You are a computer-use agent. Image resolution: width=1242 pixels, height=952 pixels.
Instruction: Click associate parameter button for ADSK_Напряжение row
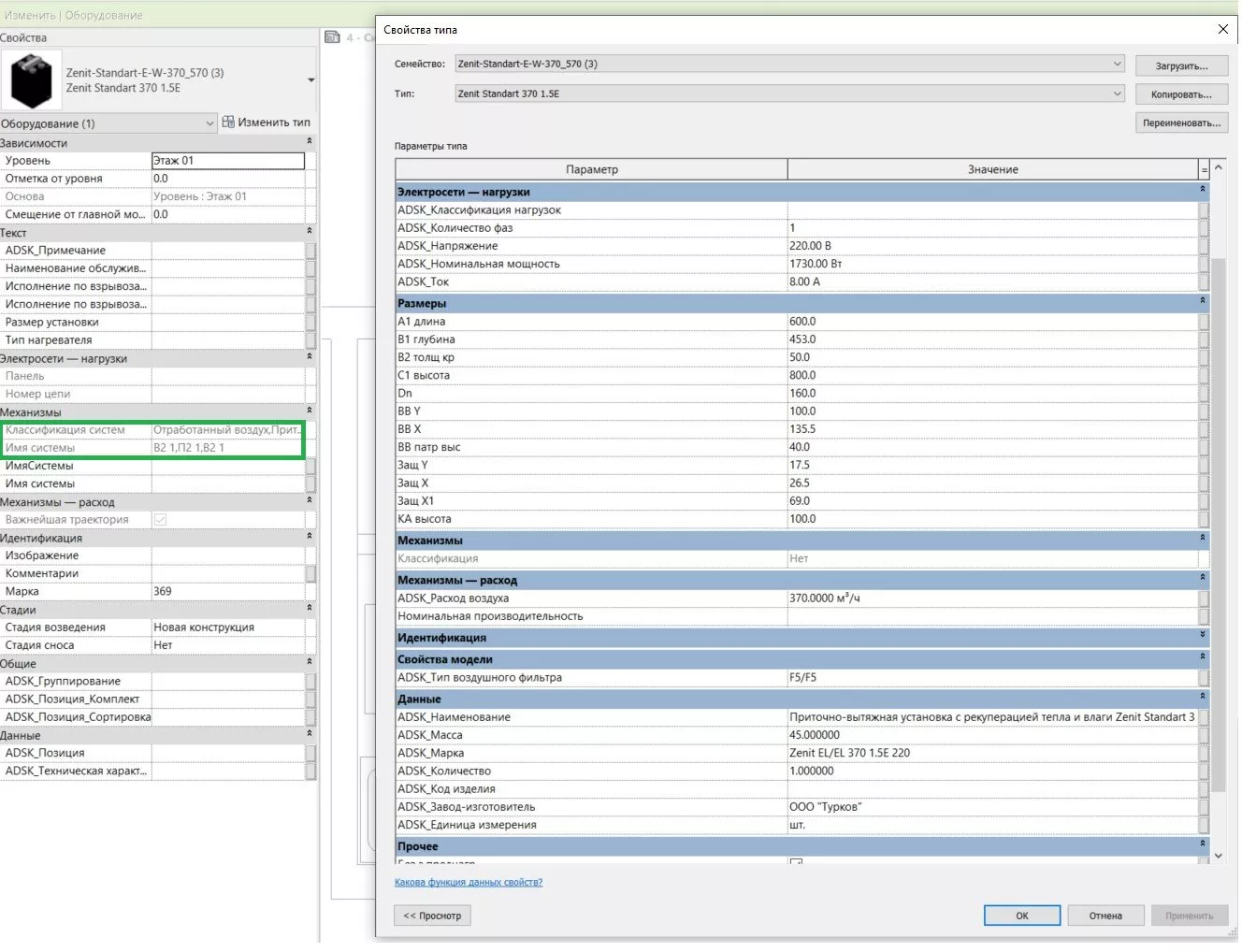coord(1204,246)
